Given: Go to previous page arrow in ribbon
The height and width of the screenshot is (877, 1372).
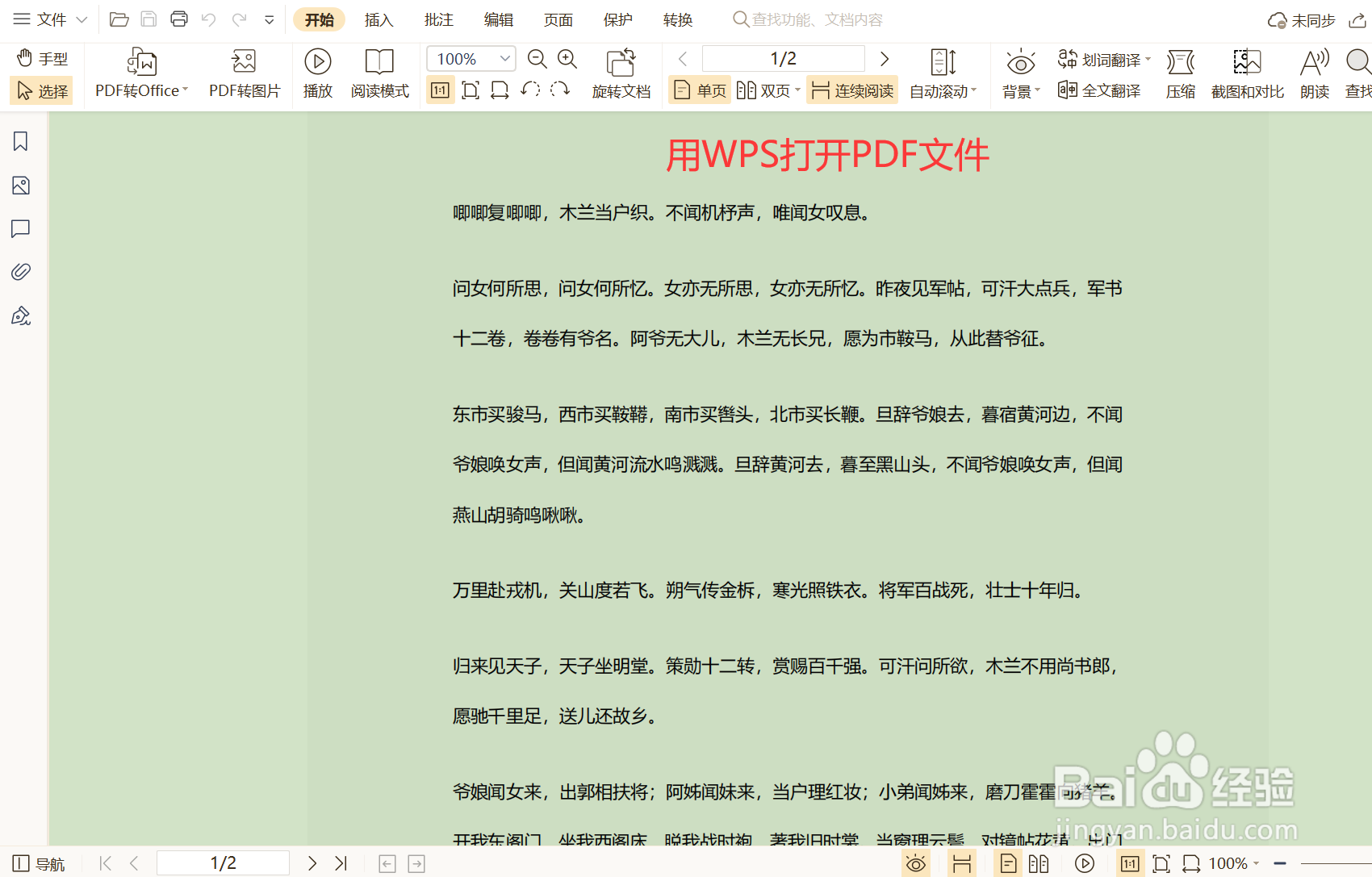Looking at the screenshot, I should 683,59.
